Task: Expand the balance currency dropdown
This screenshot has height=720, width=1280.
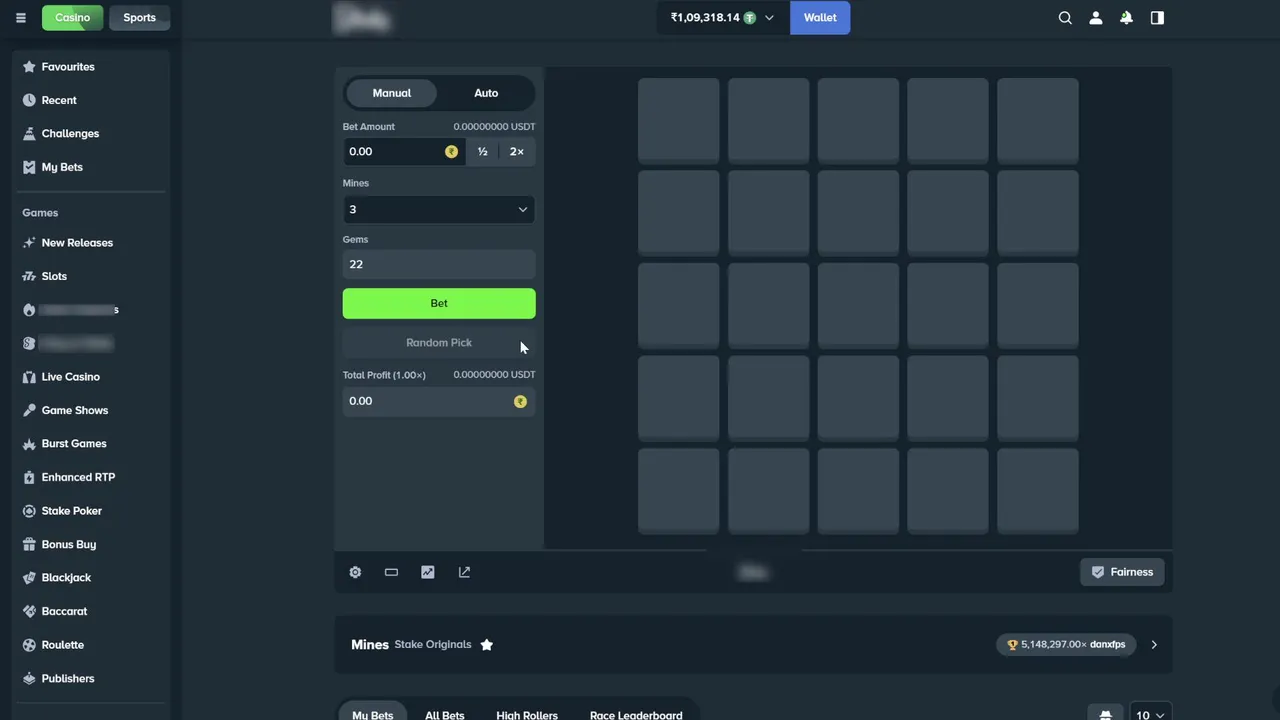Action: (769, 17)
